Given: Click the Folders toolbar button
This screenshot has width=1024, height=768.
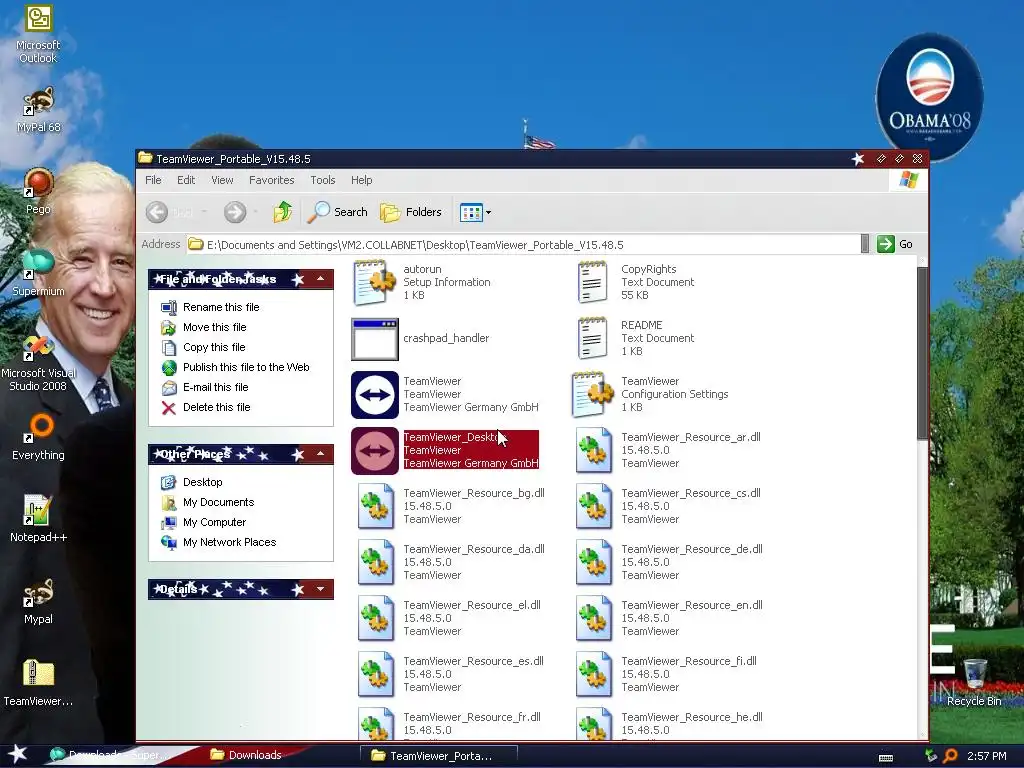Looking at the screenshot, I should (411, 212).
